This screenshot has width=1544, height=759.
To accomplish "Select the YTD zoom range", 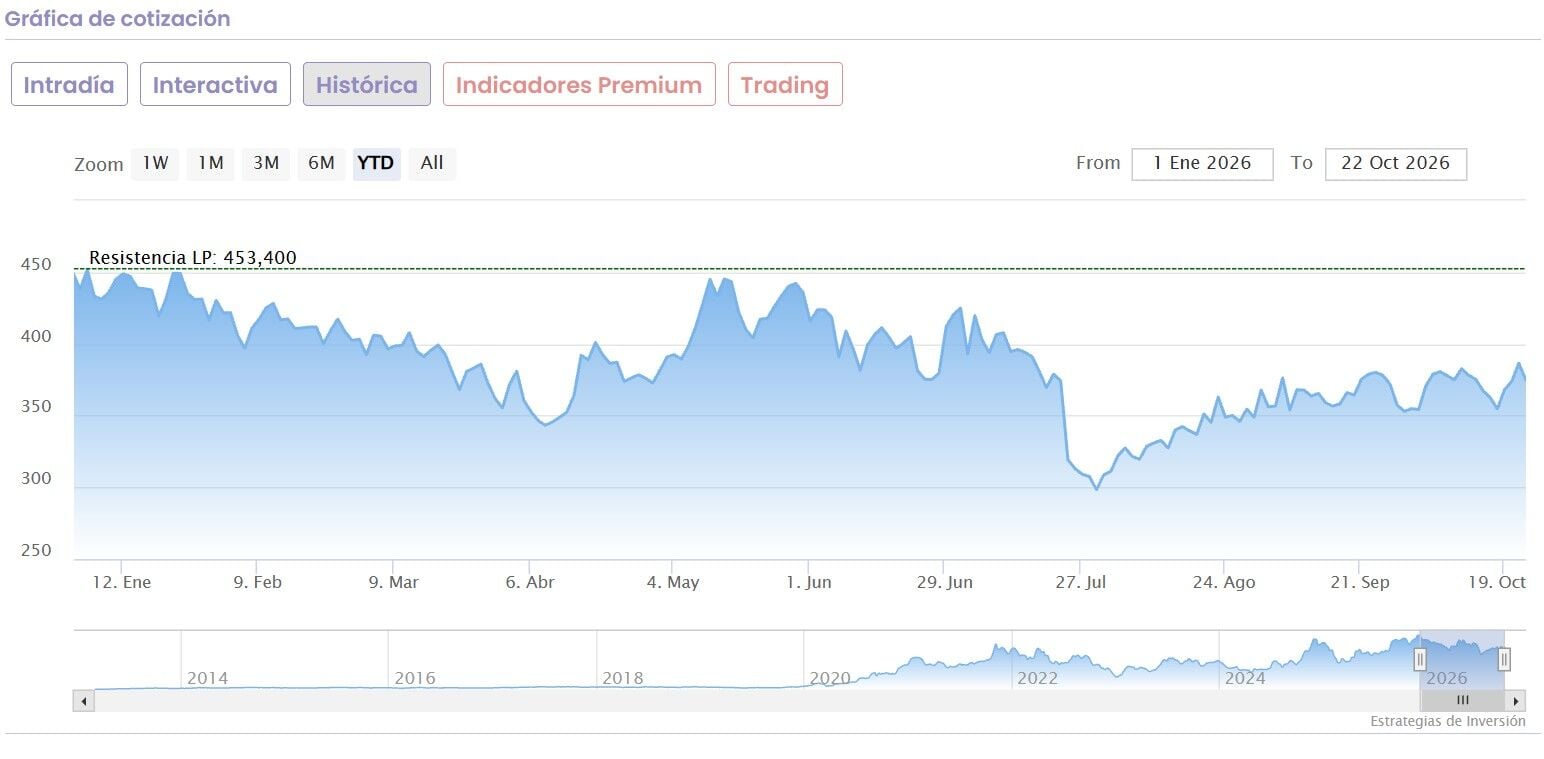I will (376, 163).
